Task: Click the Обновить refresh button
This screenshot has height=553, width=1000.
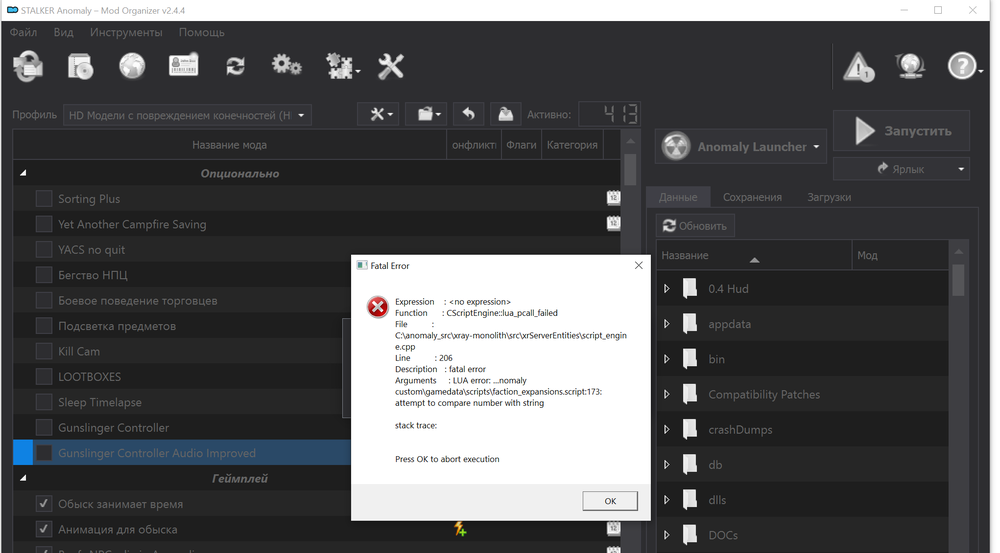Action: click(x=696, y=226)
